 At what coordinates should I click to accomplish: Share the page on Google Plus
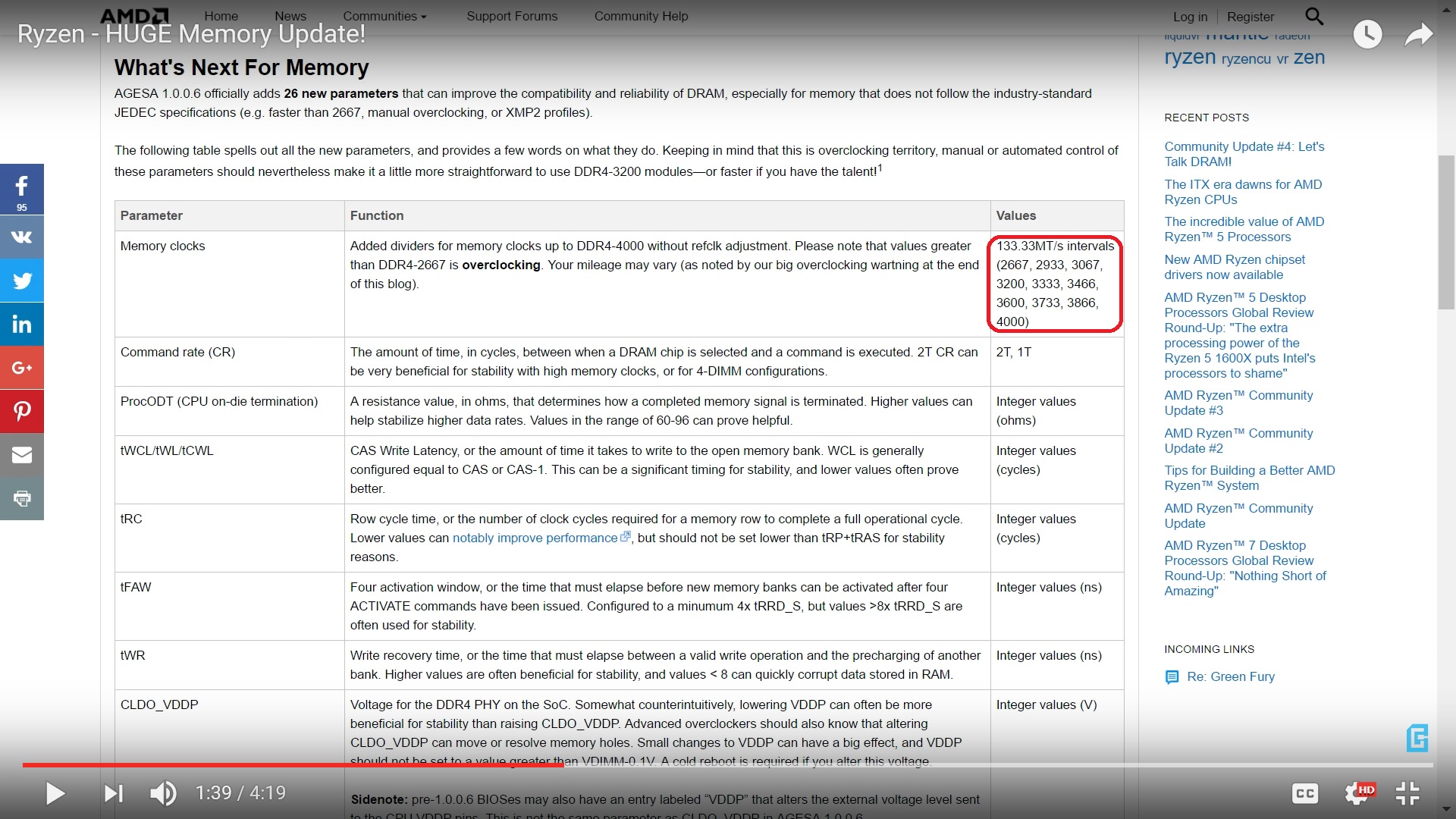(x=22, y=368)
